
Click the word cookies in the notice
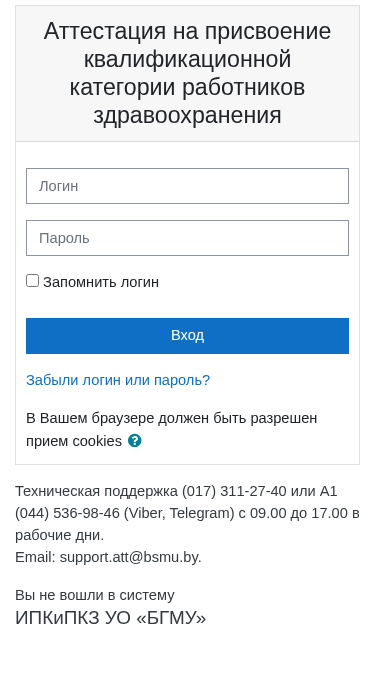click(97, 441)
